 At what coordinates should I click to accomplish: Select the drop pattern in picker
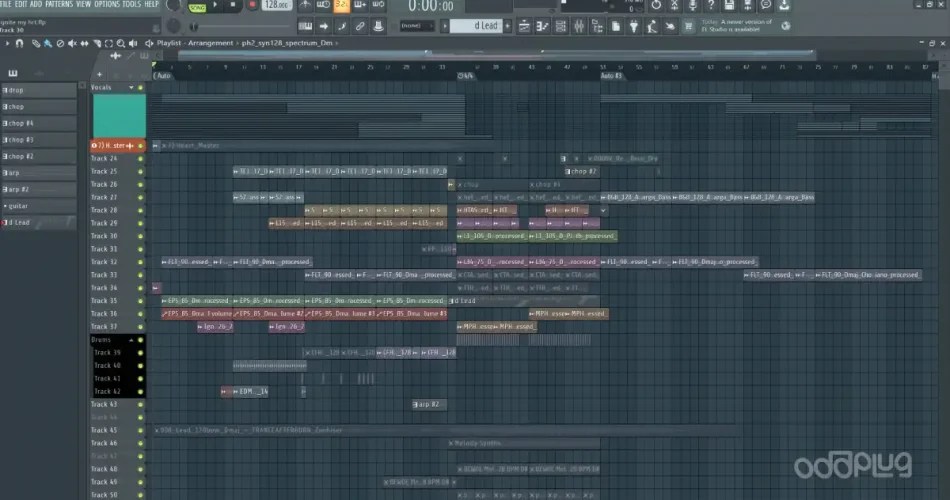[39, 90]
